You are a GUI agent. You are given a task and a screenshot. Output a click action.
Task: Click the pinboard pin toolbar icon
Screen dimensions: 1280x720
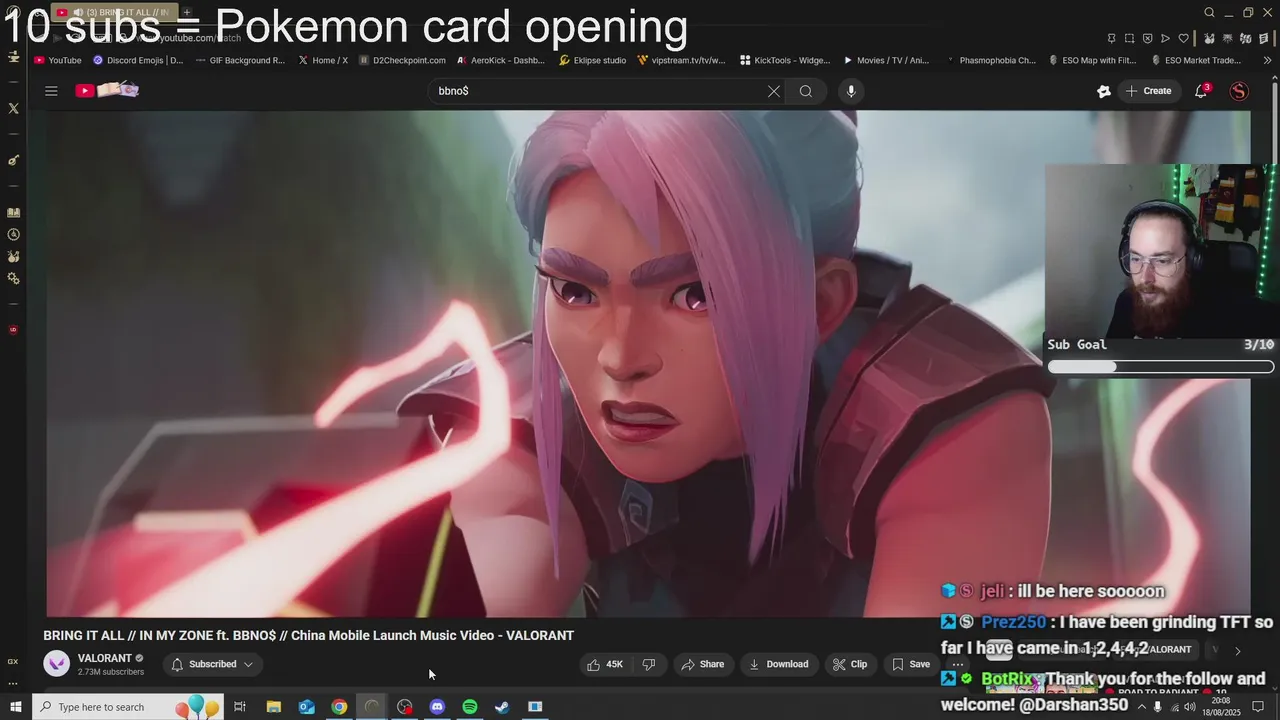coord(1111,38)
